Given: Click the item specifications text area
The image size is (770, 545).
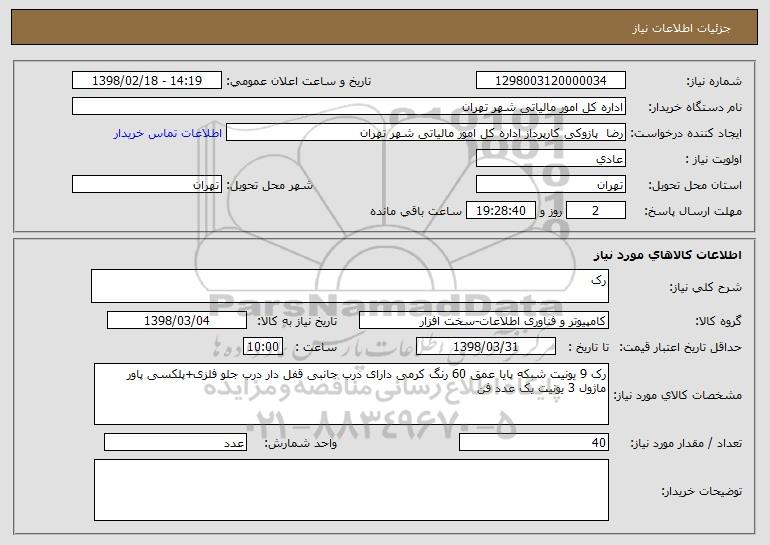Looking at the screenshot, I should pos(351,394).
